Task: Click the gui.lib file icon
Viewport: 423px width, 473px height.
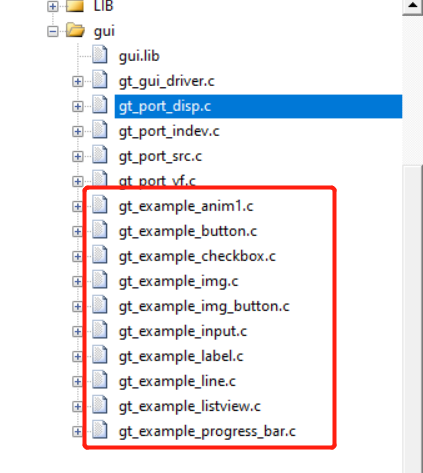Action: (x=100, y=55)
